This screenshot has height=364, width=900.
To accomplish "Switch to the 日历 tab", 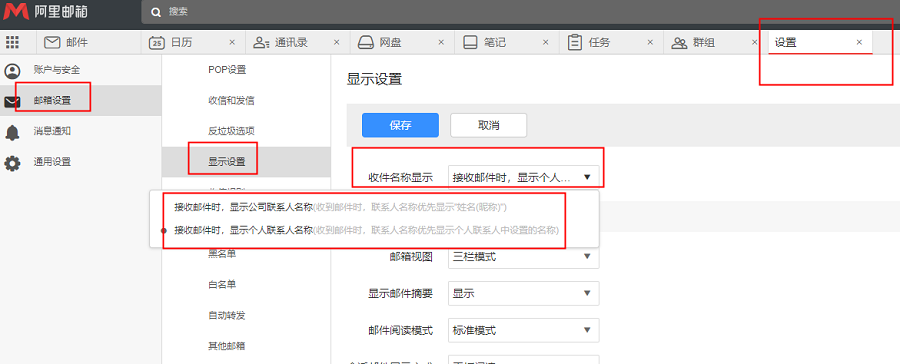I will (193, 42).
